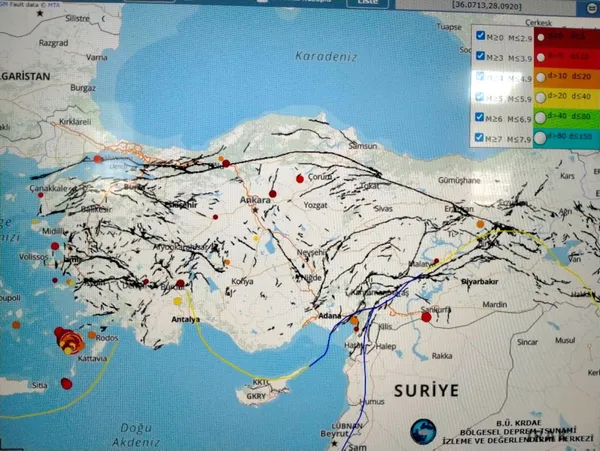The image size is (600, 451).
Task: Click the orange earthquake marker east of Adana
Action: 354,321
